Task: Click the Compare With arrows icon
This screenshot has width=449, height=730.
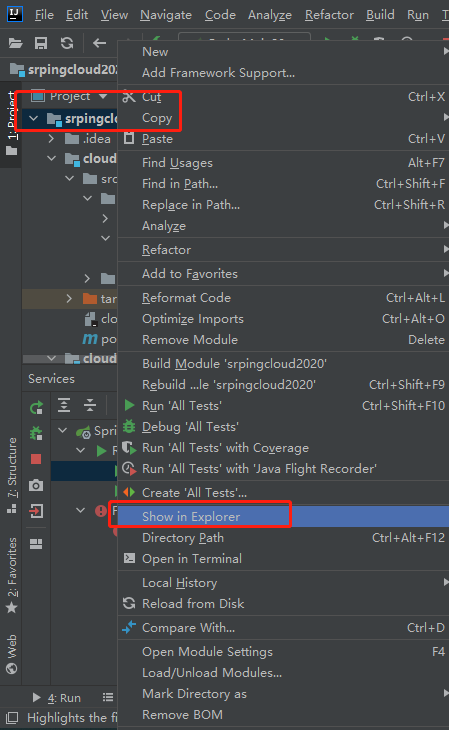Action: 129,627
